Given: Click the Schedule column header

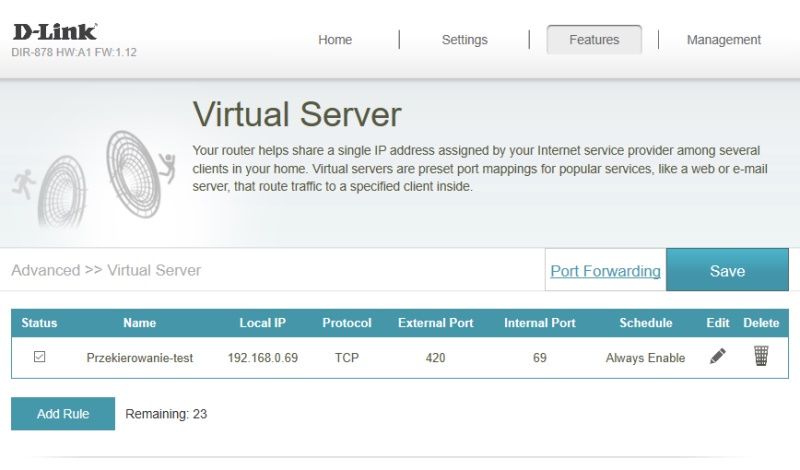Looking at the screenshot, I should [645, 323].
